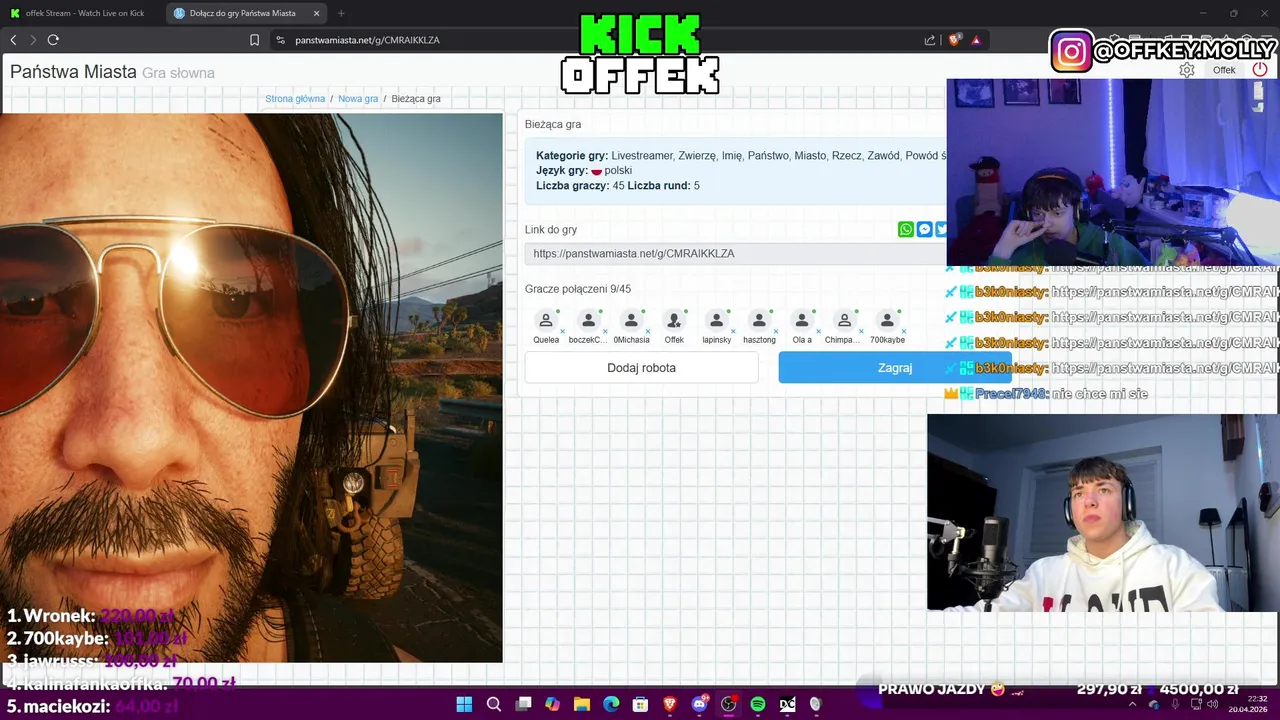Viewport: 1280px width, 720px height.
Task: Open OBS Studio from taskbar
Action: pyautogui.click(x=729, y=704)
